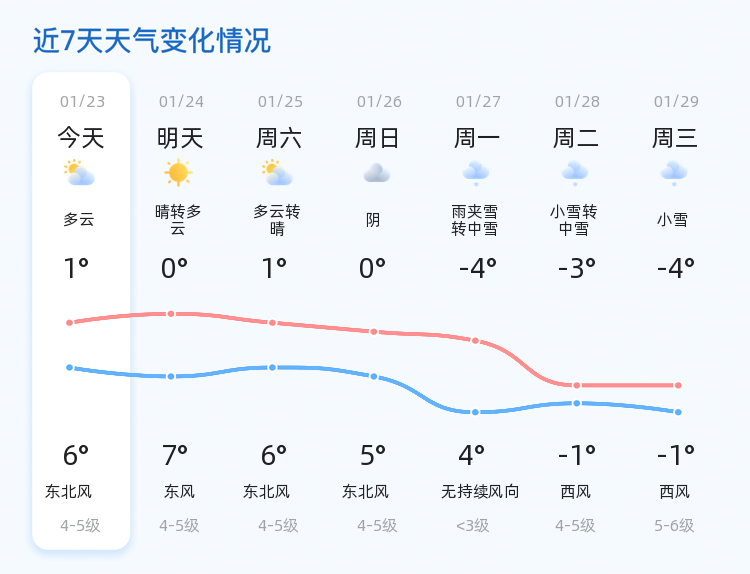Click the low temperature point for 01/27
Image resolution: width=750 pixels, height=574 pixels.
pyautogui.click(x=475, y=412)
